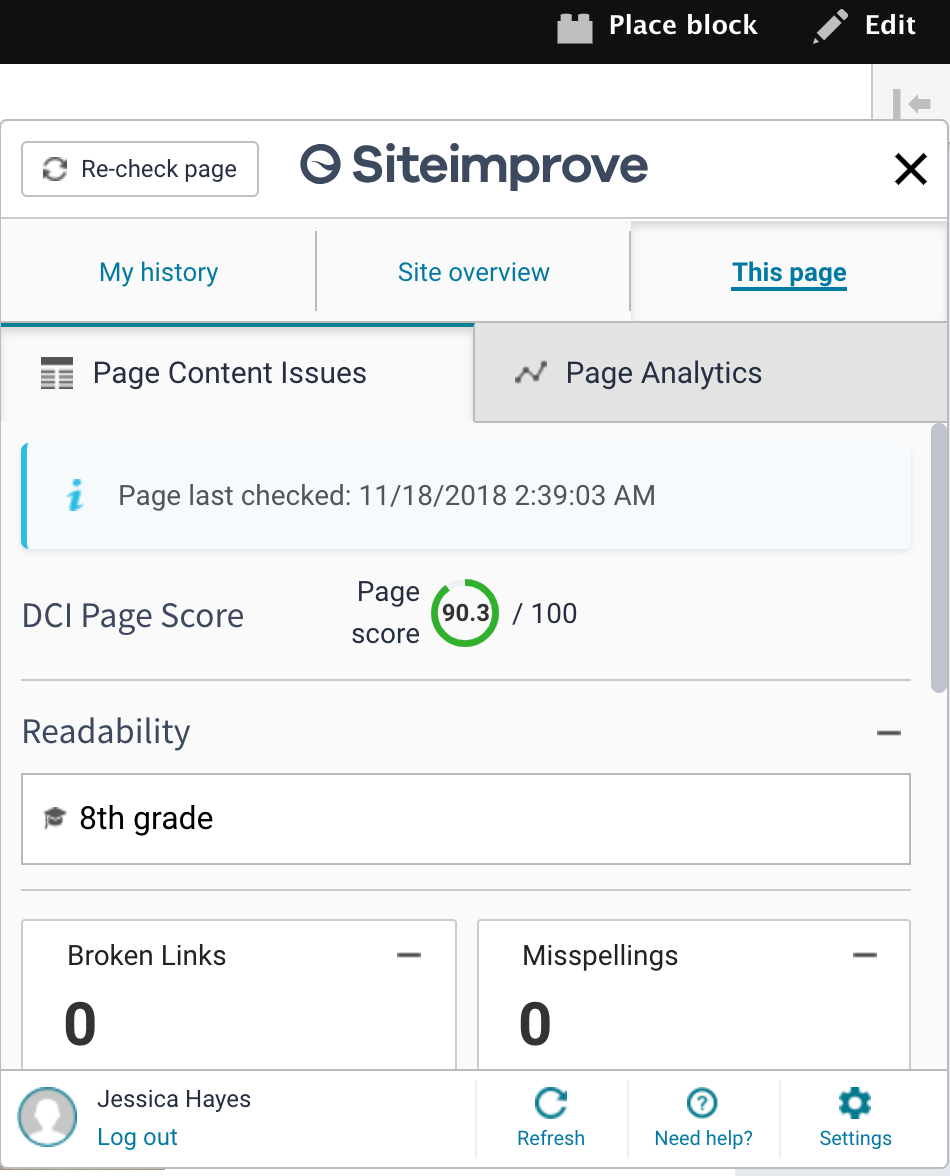Click the 90.3 page score circle

pyautogui.click(x=465, y=613)
